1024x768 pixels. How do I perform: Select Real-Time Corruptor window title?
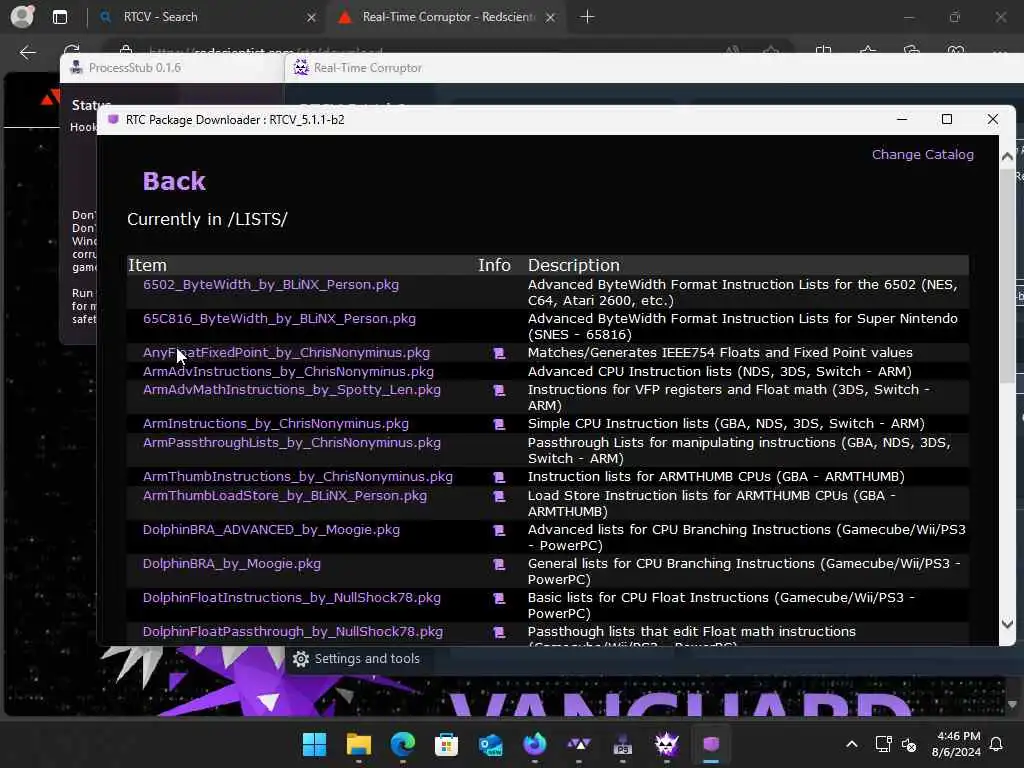368,68
